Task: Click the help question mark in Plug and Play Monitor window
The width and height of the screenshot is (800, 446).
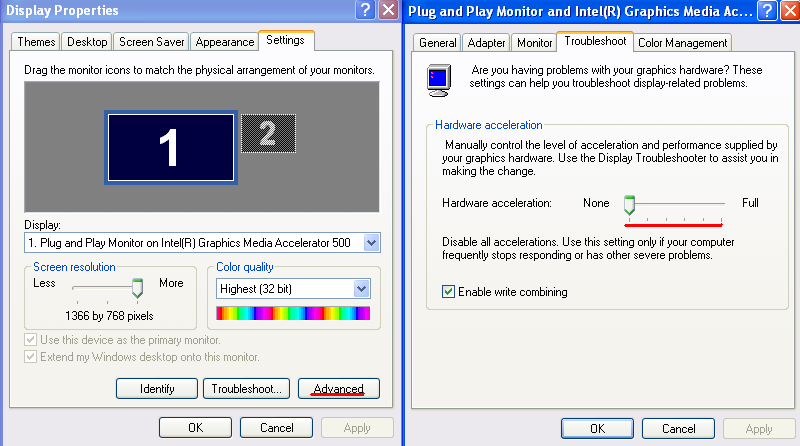Action: coord(767,11)
